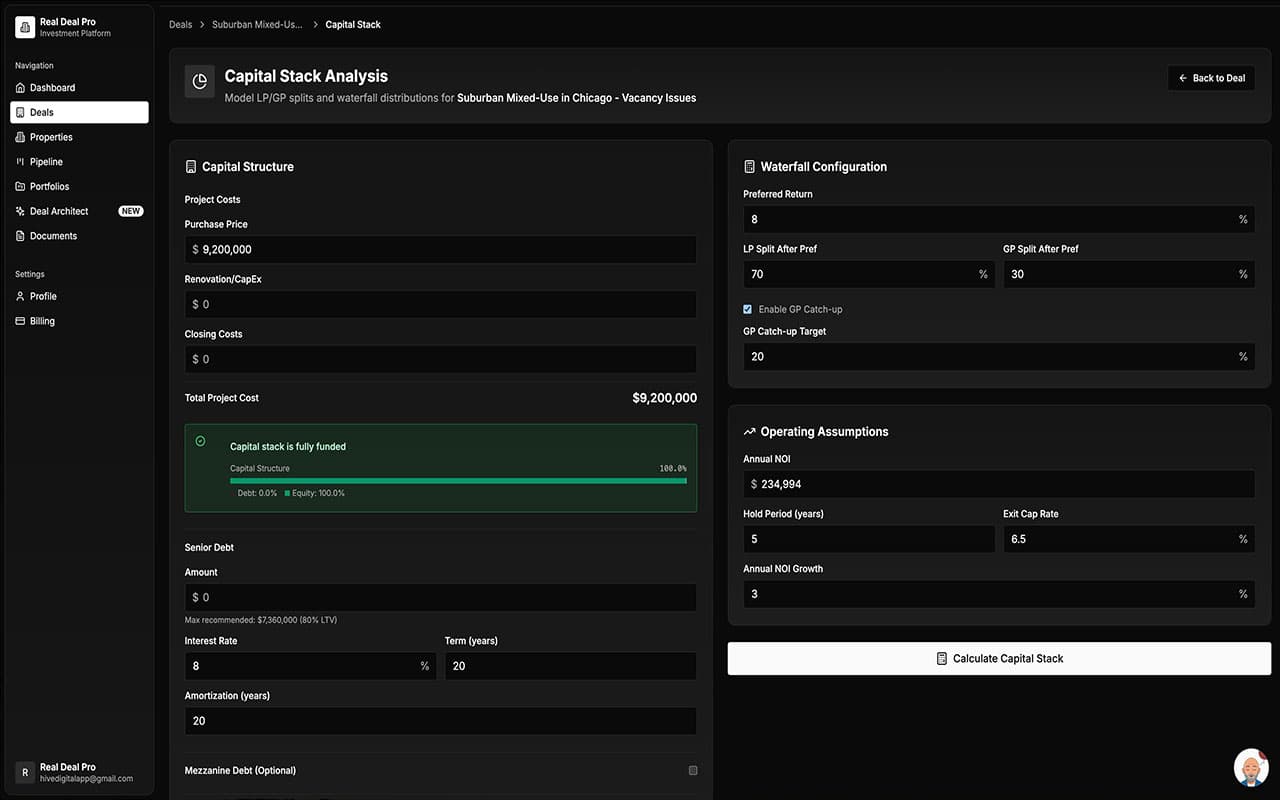Click the Deals breadcrumb link

tap(180, 24)
